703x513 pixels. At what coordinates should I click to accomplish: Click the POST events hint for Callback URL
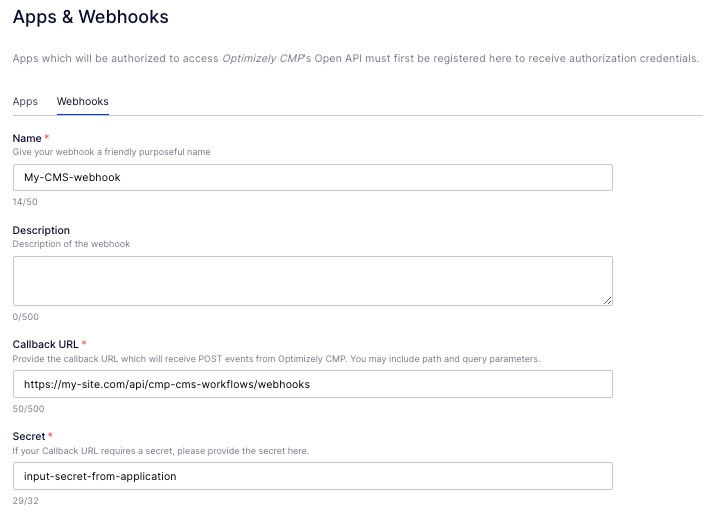[x=276, y=358]
